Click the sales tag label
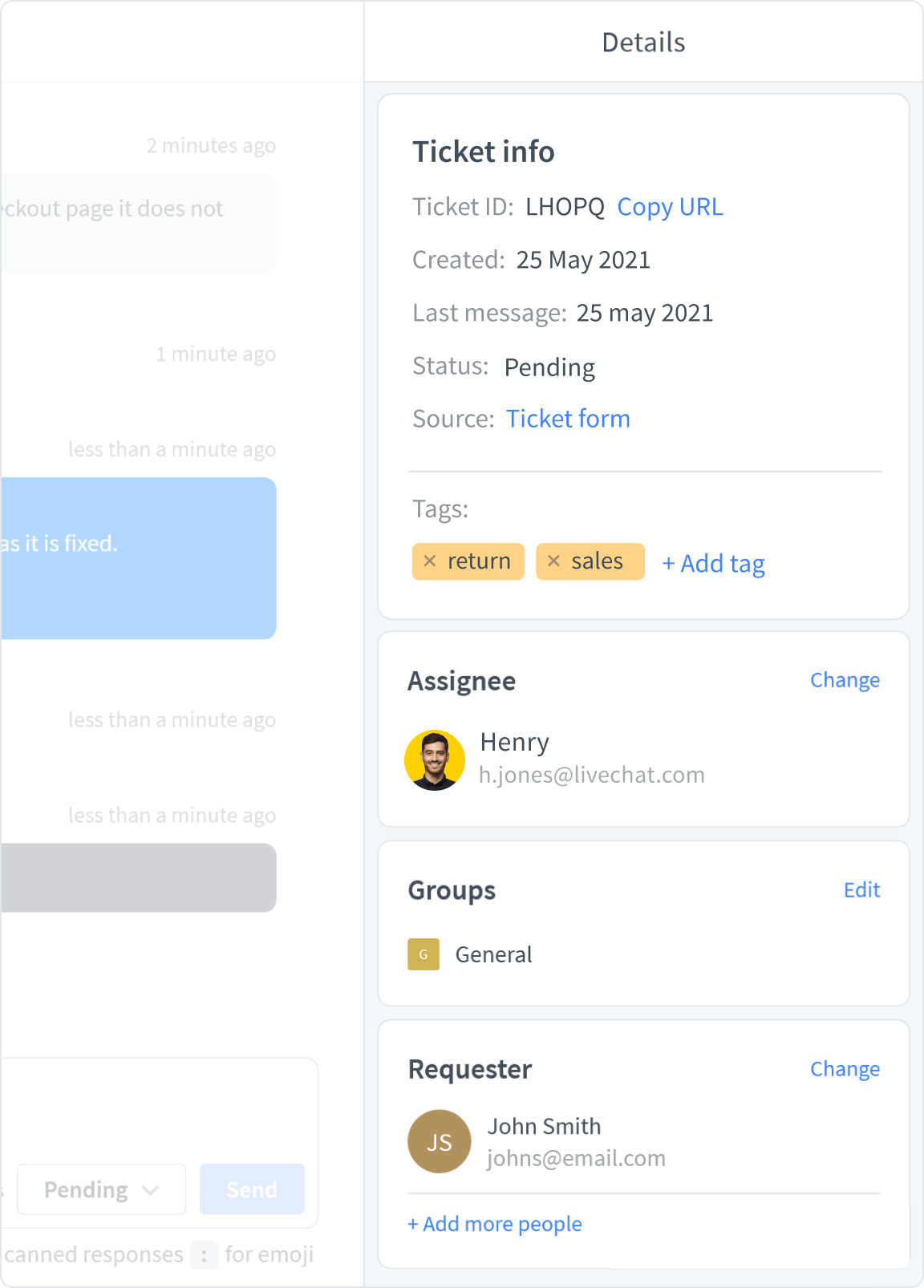The height and width of the screenshot is (1288, 924). click(x=598, y=561)
